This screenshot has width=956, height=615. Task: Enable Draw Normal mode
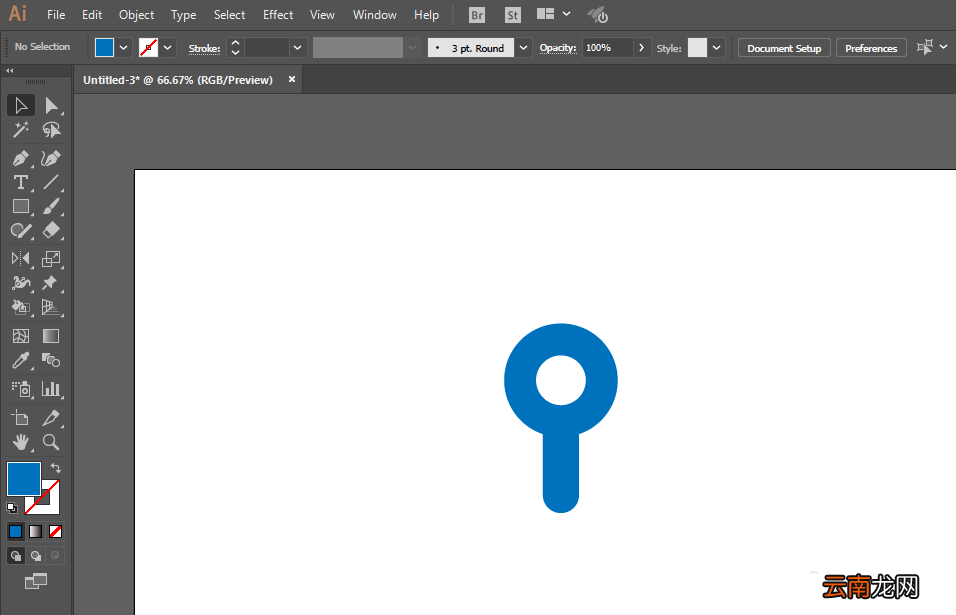coord(16,555)
